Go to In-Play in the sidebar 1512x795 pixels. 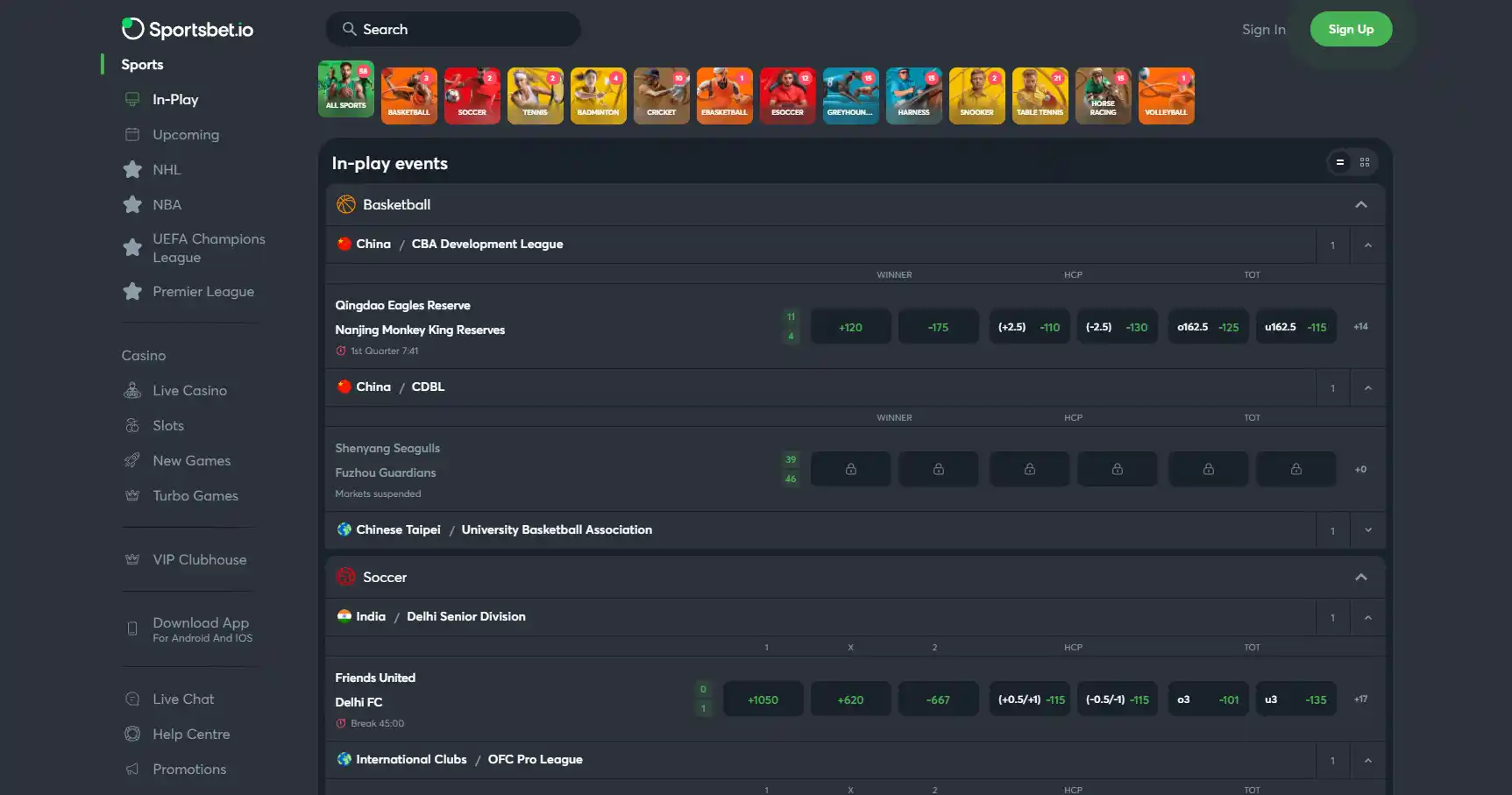(175, 99)
